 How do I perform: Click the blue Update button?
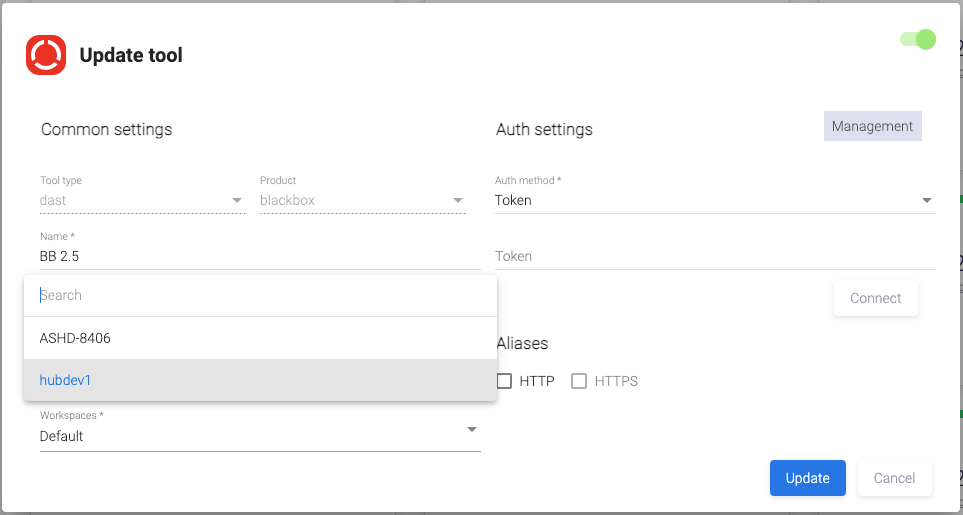point(807,478)
